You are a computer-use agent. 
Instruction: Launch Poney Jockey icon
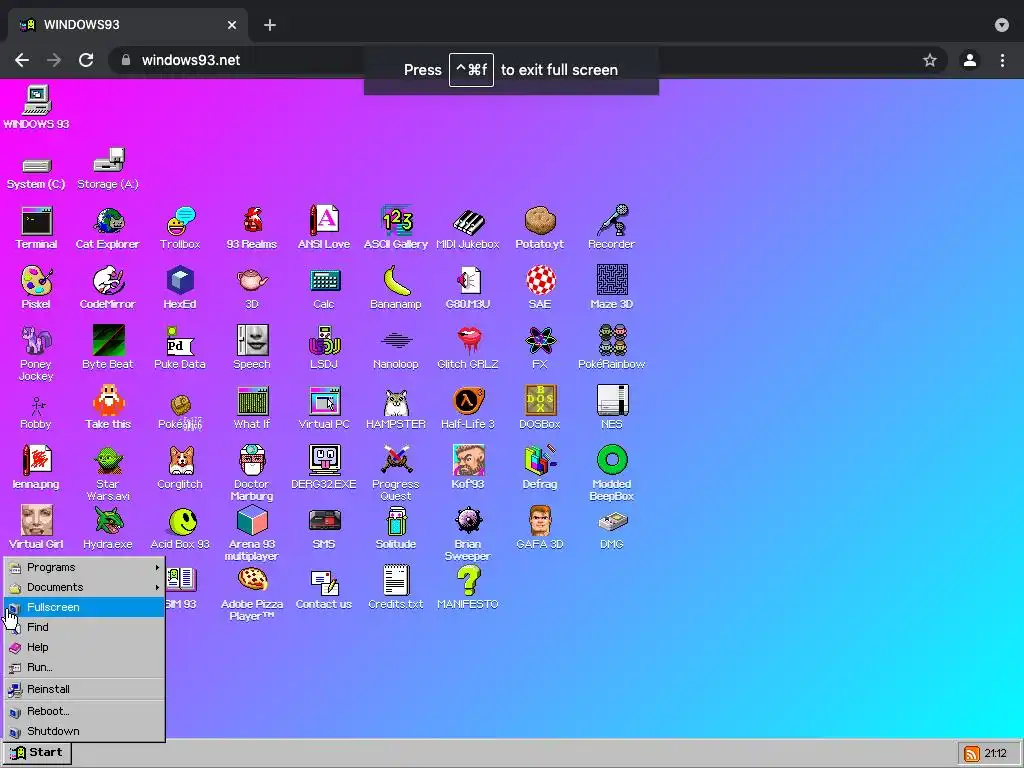(37, 353)
